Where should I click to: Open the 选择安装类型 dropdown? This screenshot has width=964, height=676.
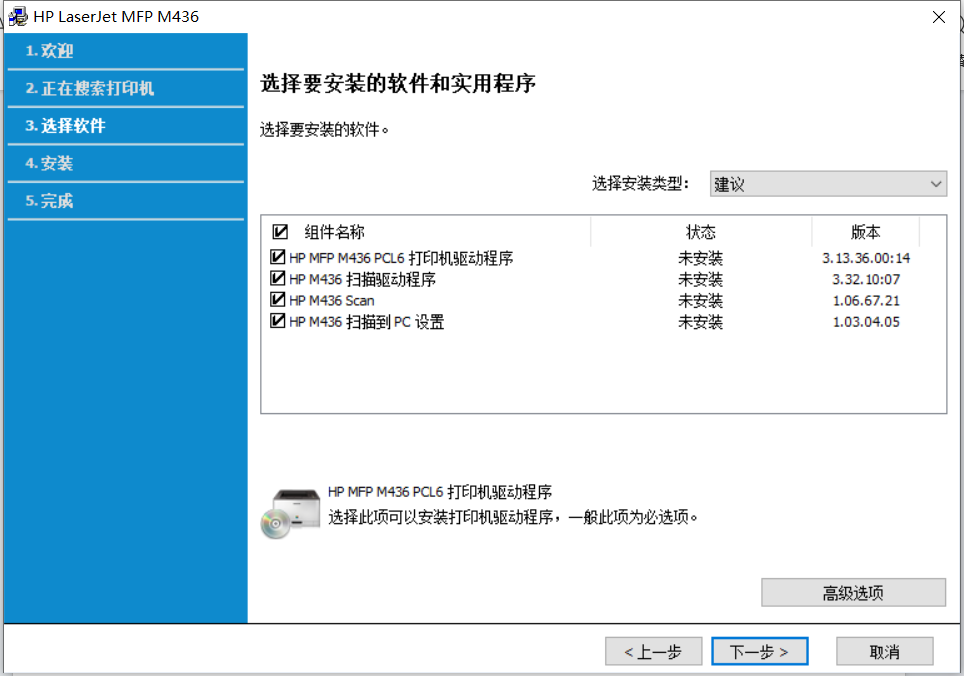point(827,184)
